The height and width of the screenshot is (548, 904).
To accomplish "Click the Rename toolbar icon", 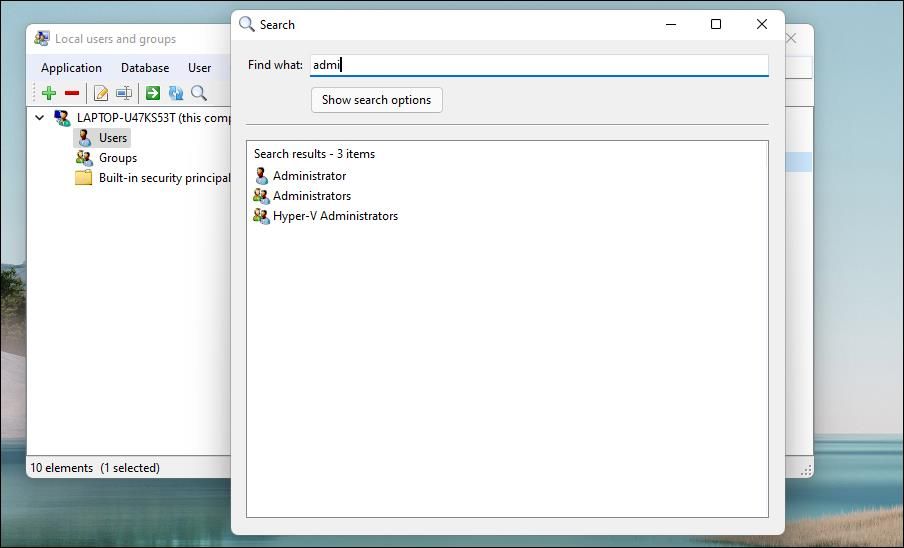I will [x=124, y=93].
